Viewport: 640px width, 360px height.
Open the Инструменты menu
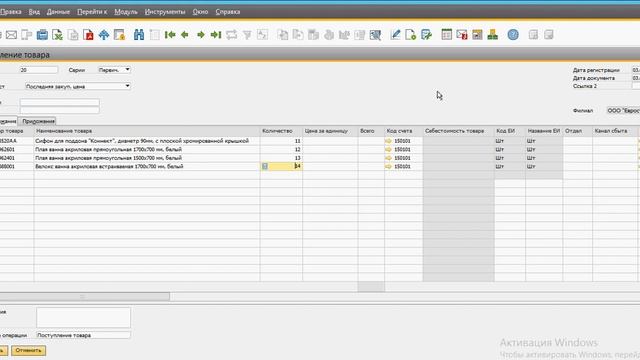[x=165, y=12]
